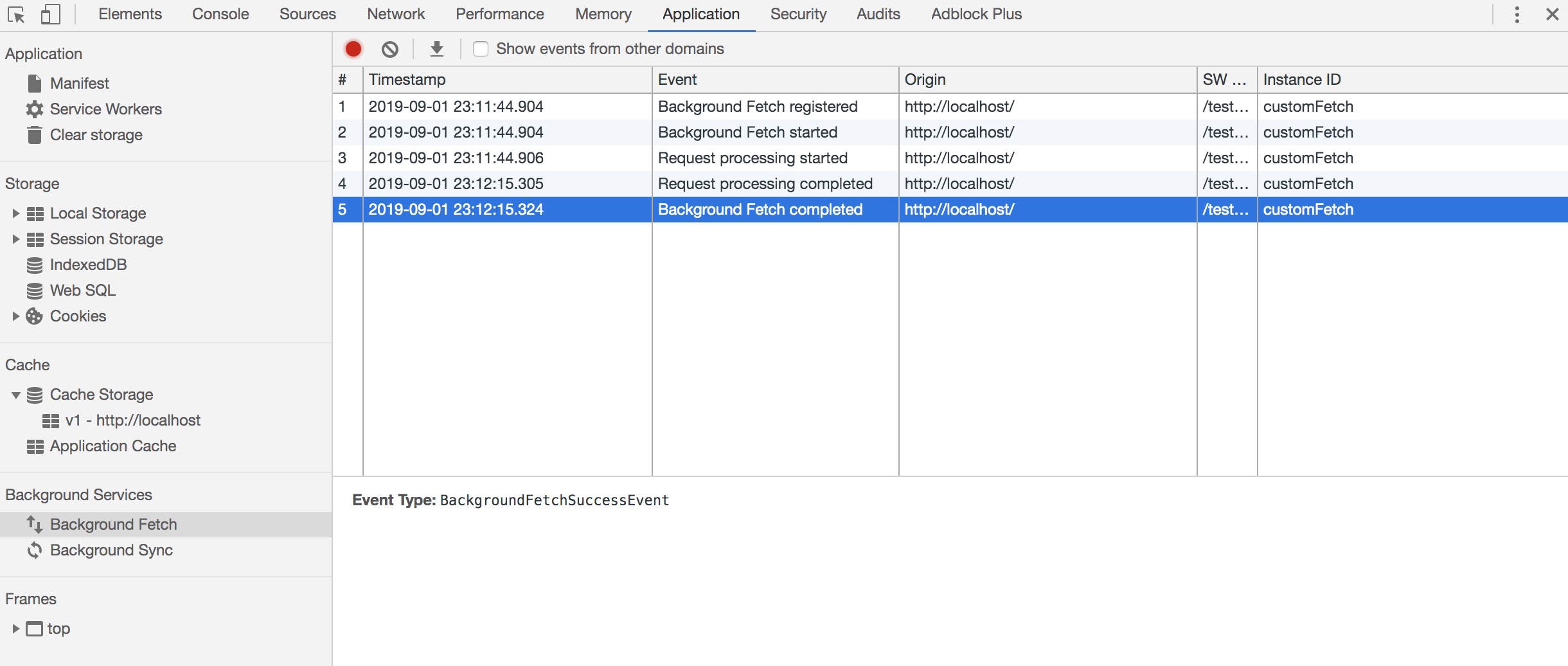Click the BackgroundFetchSuccessEvent event type text
1568x666 pixels.
click(x=555, y=500)
